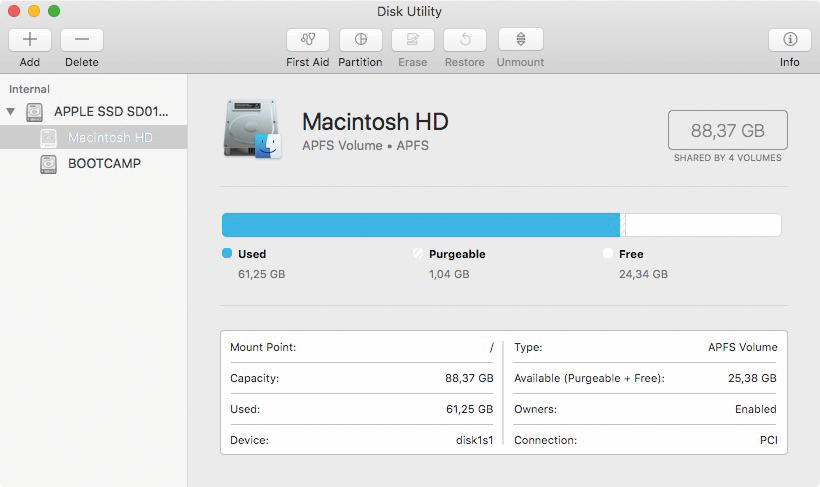Collapse the APPLE SSD disclosure triangle

(10, 111)
